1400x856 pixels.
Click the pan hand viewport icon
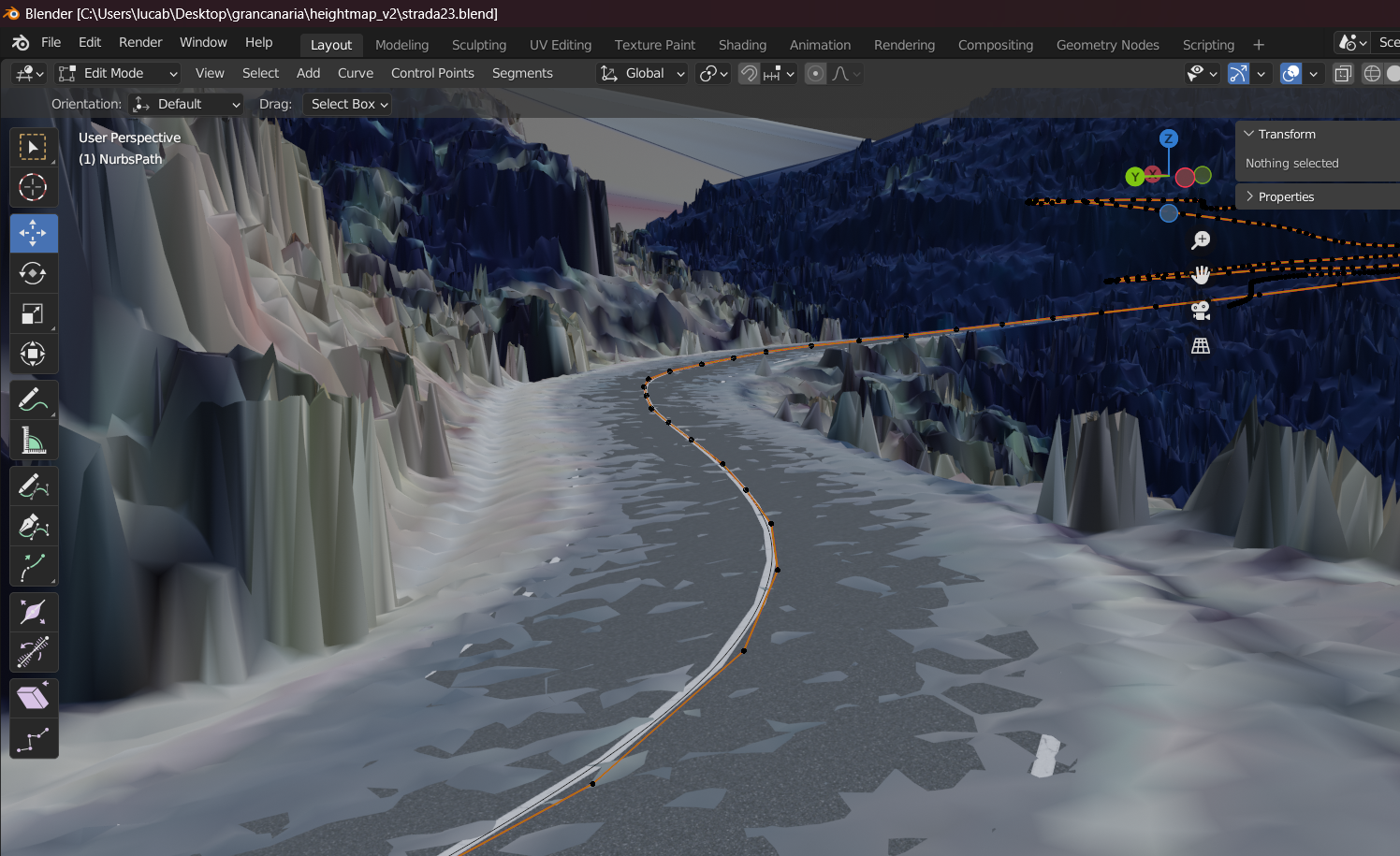point(1201,275)
